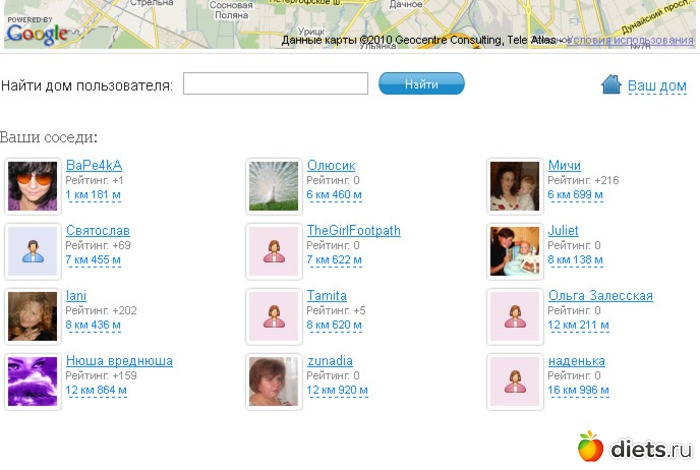The image size is (700, 470).
Task: Click TheGirlFootpath's pink female avatar icon
Action: (274, 251)
